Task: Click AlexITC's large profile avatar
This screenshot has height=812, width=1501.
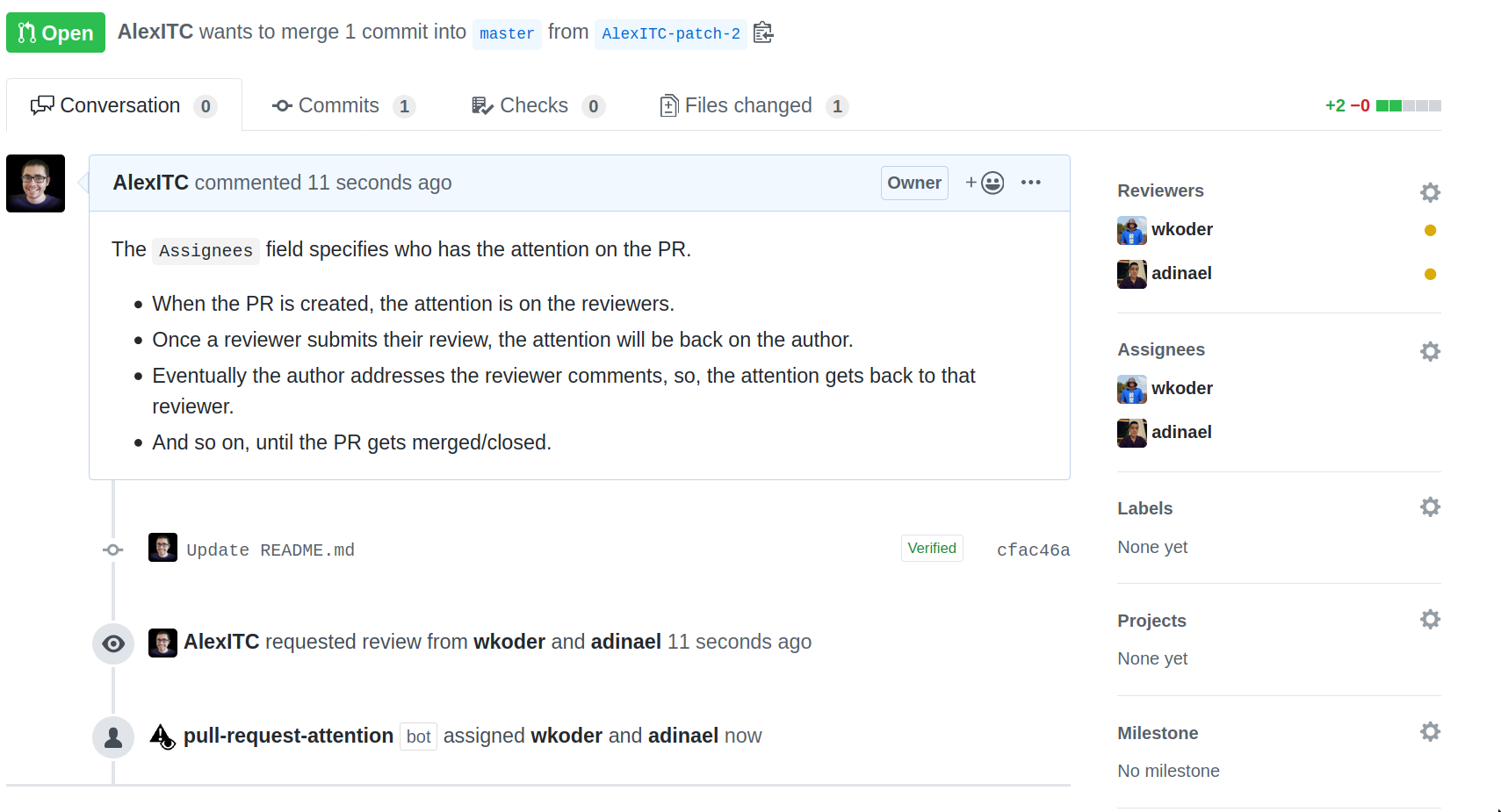Action: tap(35, 183)
